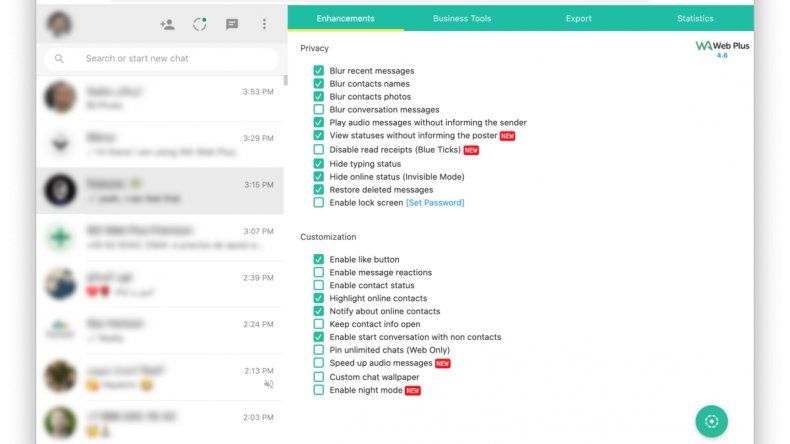This screenshot has width=790, height=444.
Task: Switch to the Business Tools tab
Action: (462, 18)
